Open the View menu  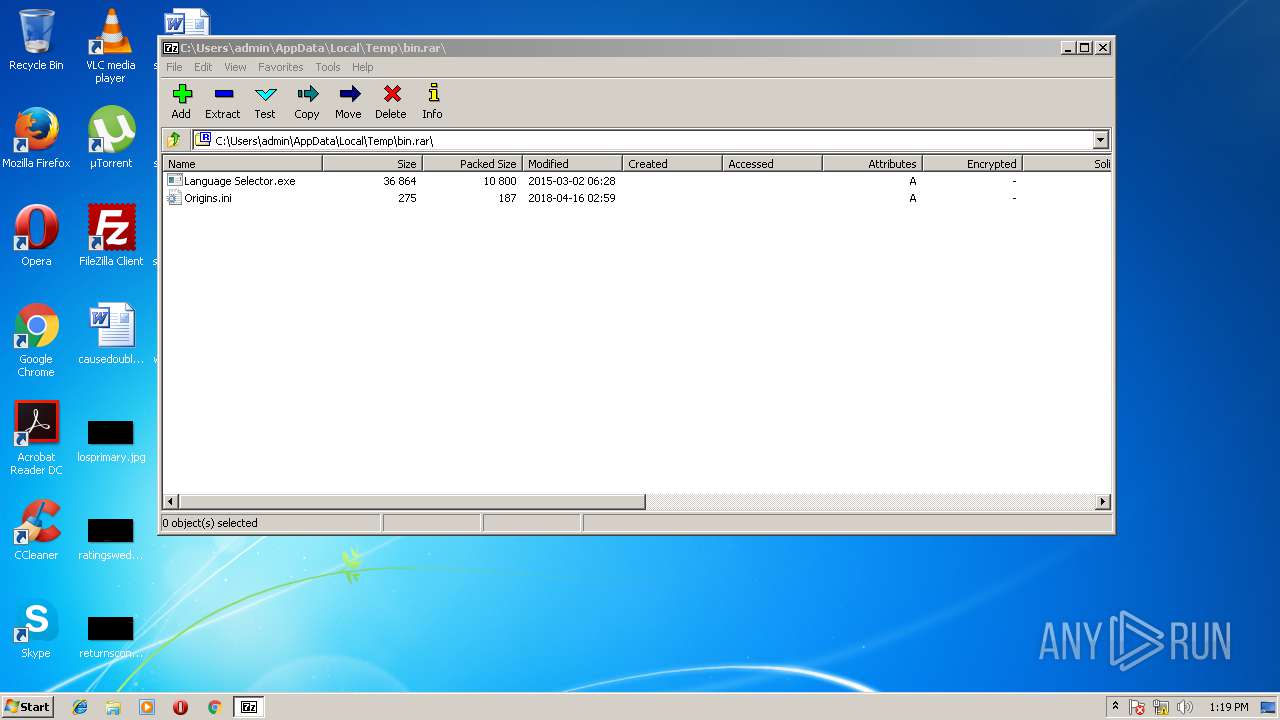235,67
